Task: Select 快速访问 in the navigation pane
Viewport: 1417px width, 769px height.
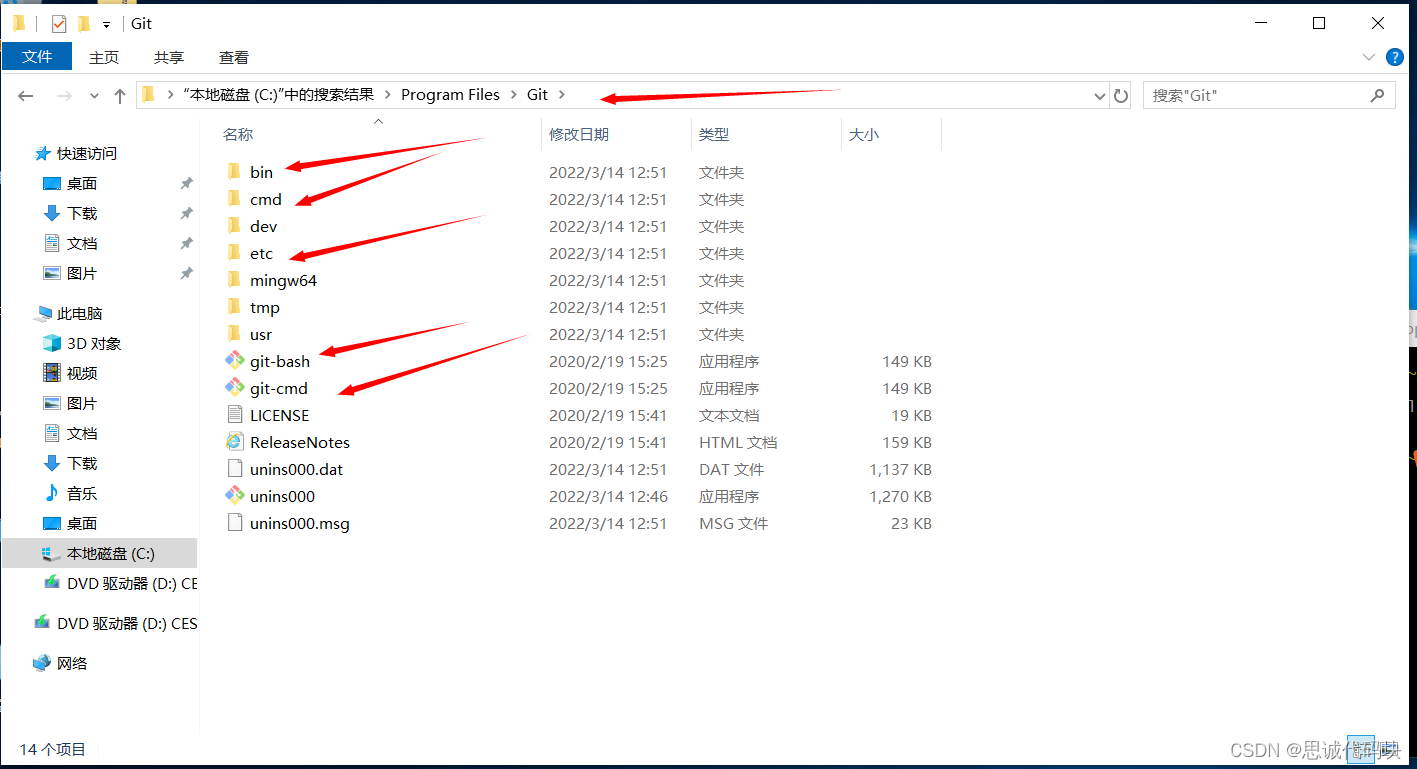Action: [x=88, y=153]
